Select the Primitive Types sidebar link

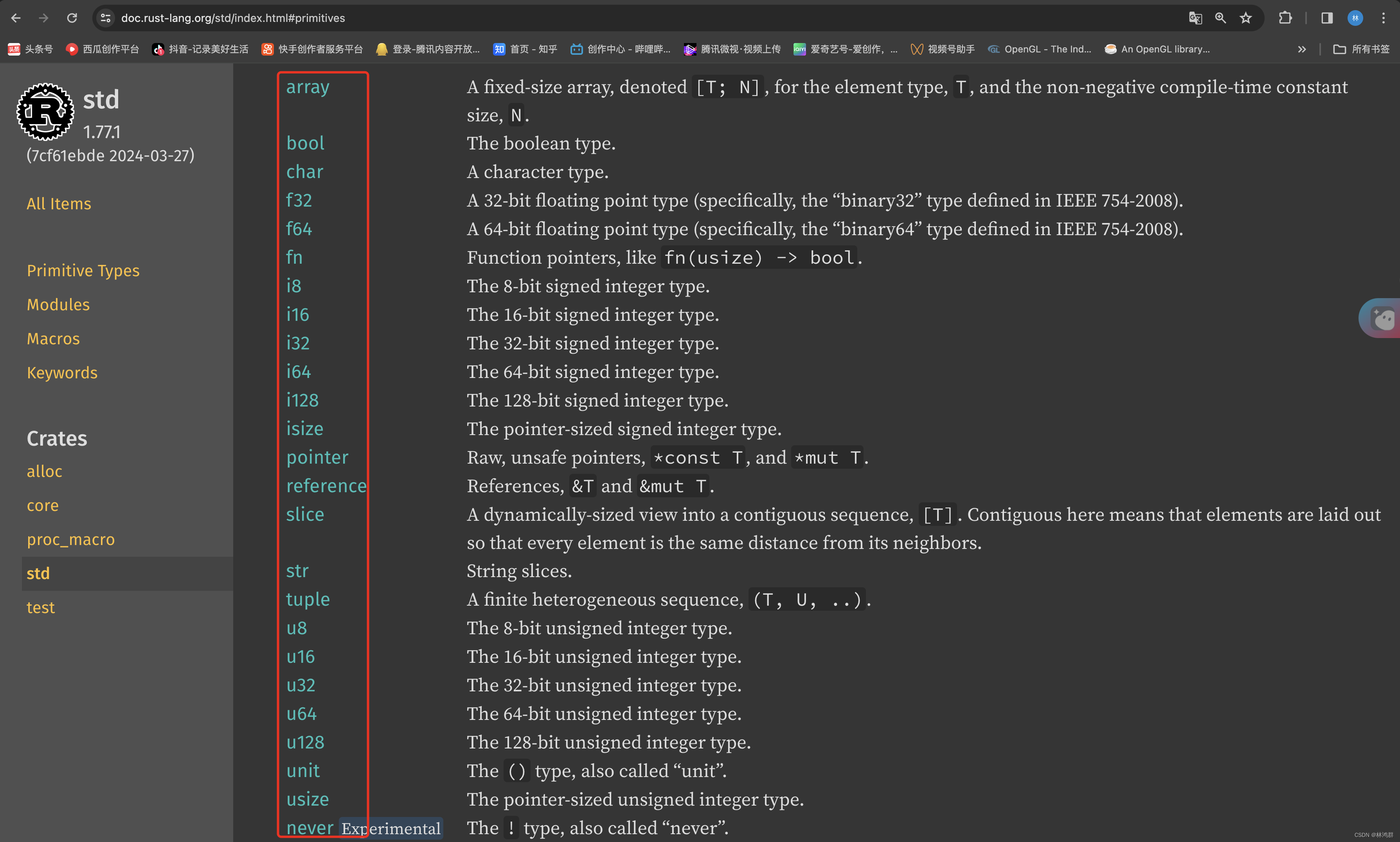83,270
